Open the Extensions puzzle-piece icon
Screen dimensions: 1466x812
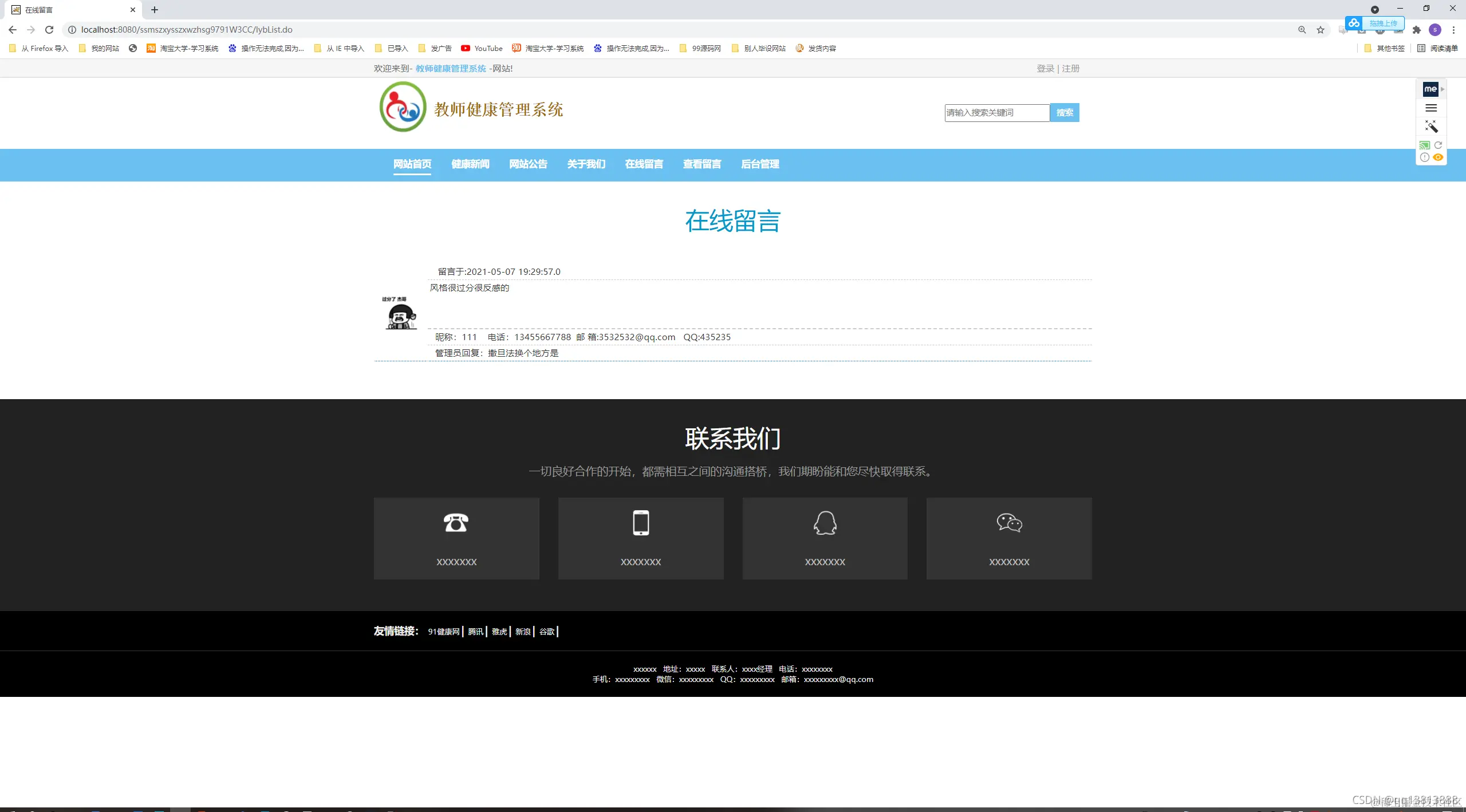coord(1416,30)
